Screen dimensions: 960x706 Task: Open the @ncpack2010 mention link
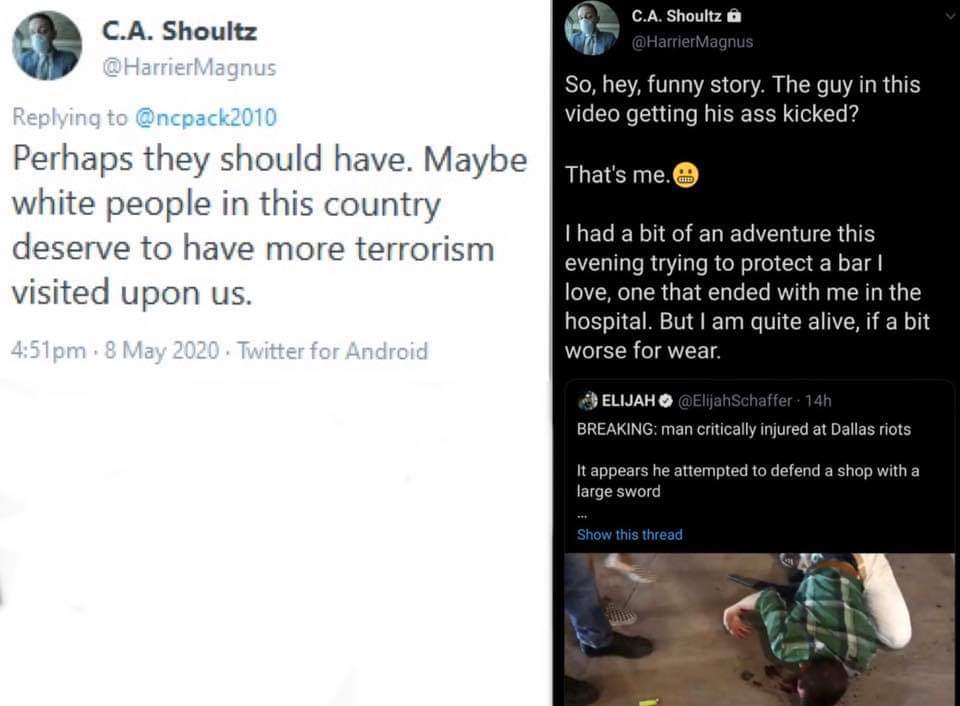click(x=204, y=117)
